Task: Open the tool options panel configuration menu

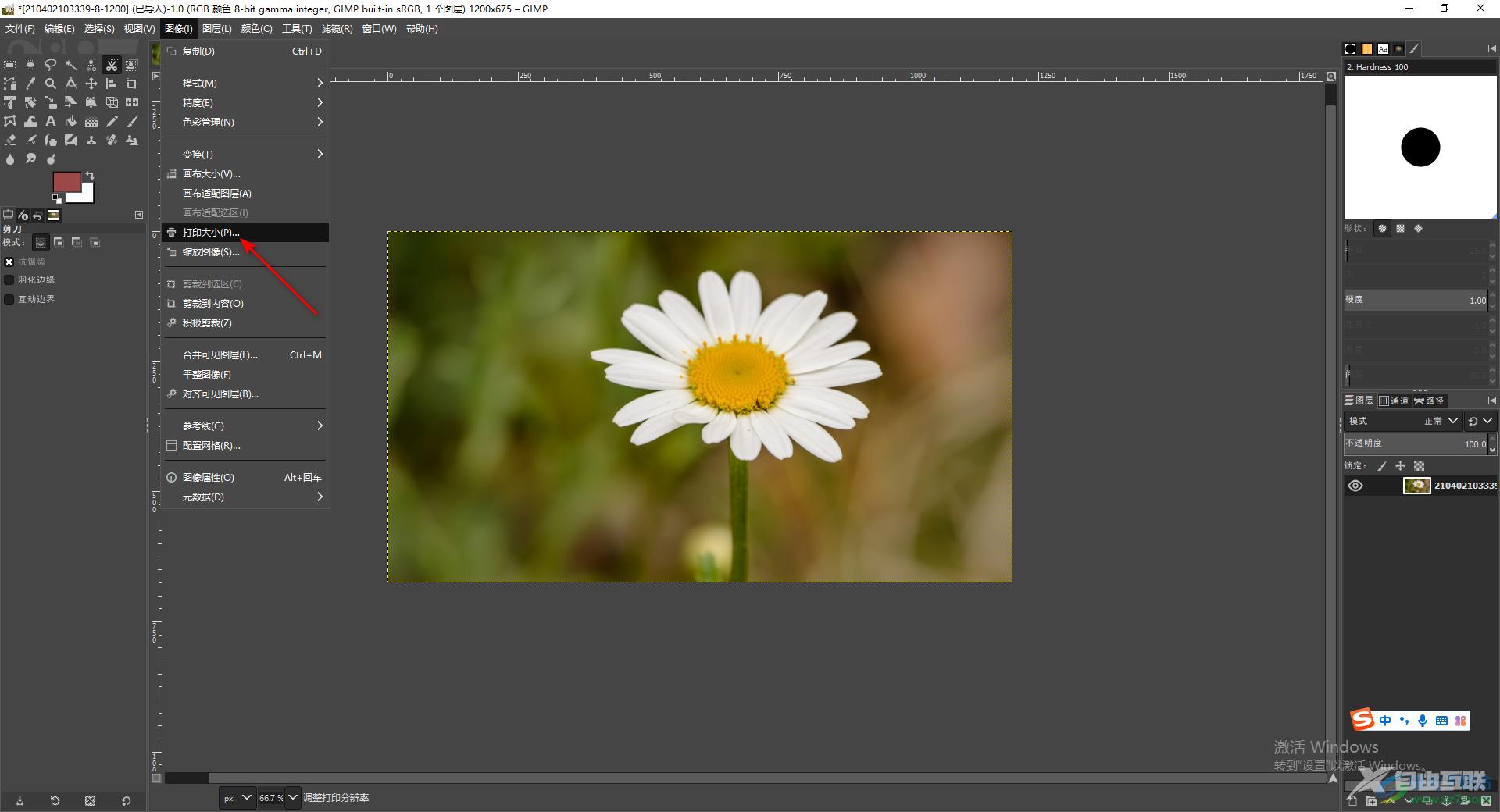Action: [x=139, y=215]
